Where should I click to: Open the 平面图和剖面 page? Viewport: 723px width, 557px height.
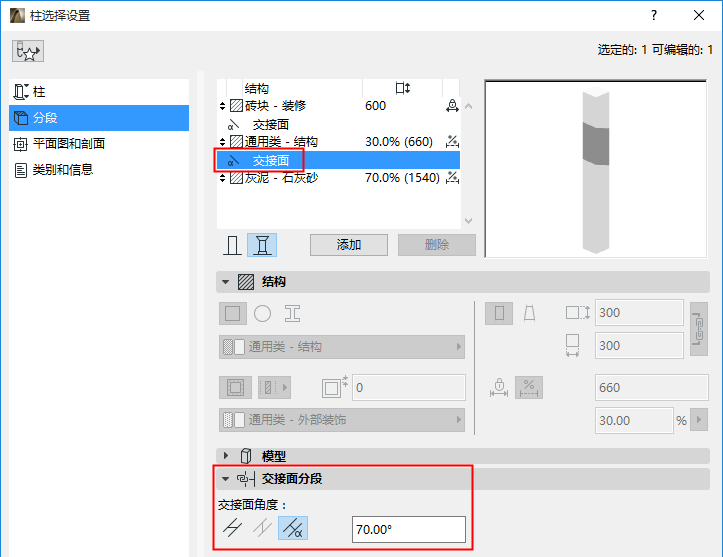click(99, 144)
